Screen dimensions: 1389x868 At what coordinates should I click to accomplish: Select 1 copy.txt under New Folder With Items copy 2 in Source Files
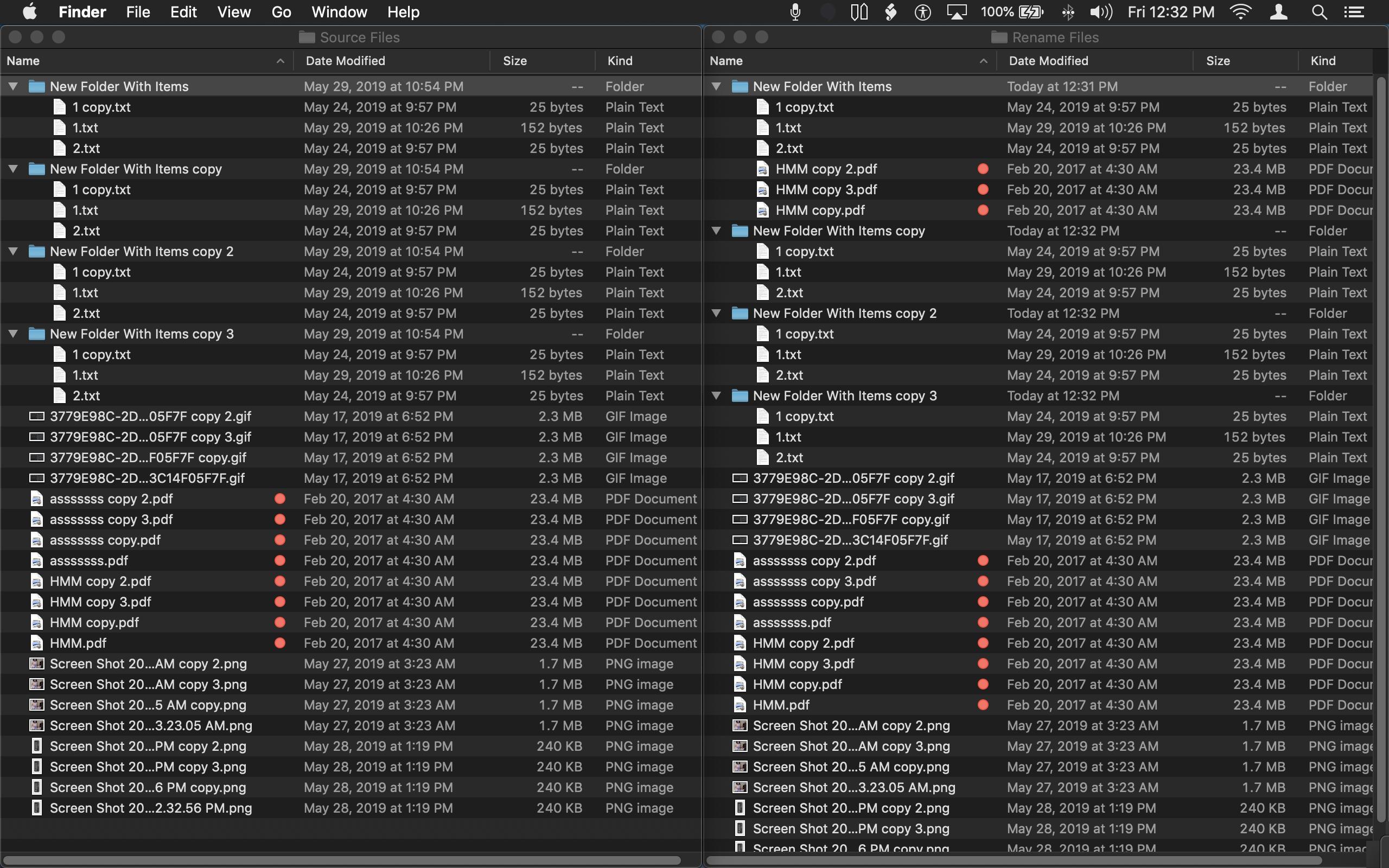coord(351,272)
